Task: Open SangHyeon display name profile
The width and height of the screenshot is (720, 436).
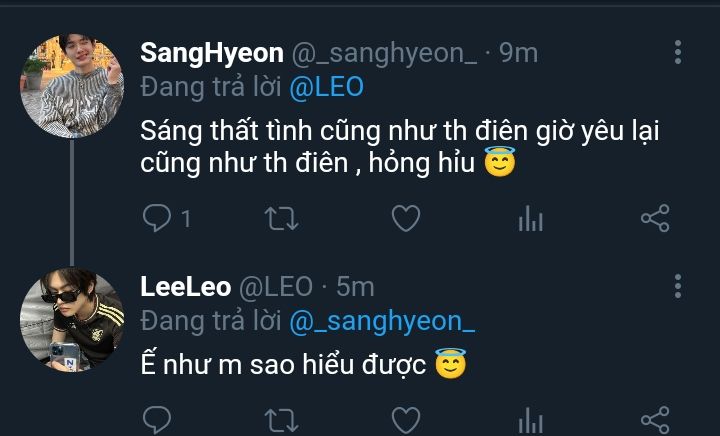Action: coord(212,53)
